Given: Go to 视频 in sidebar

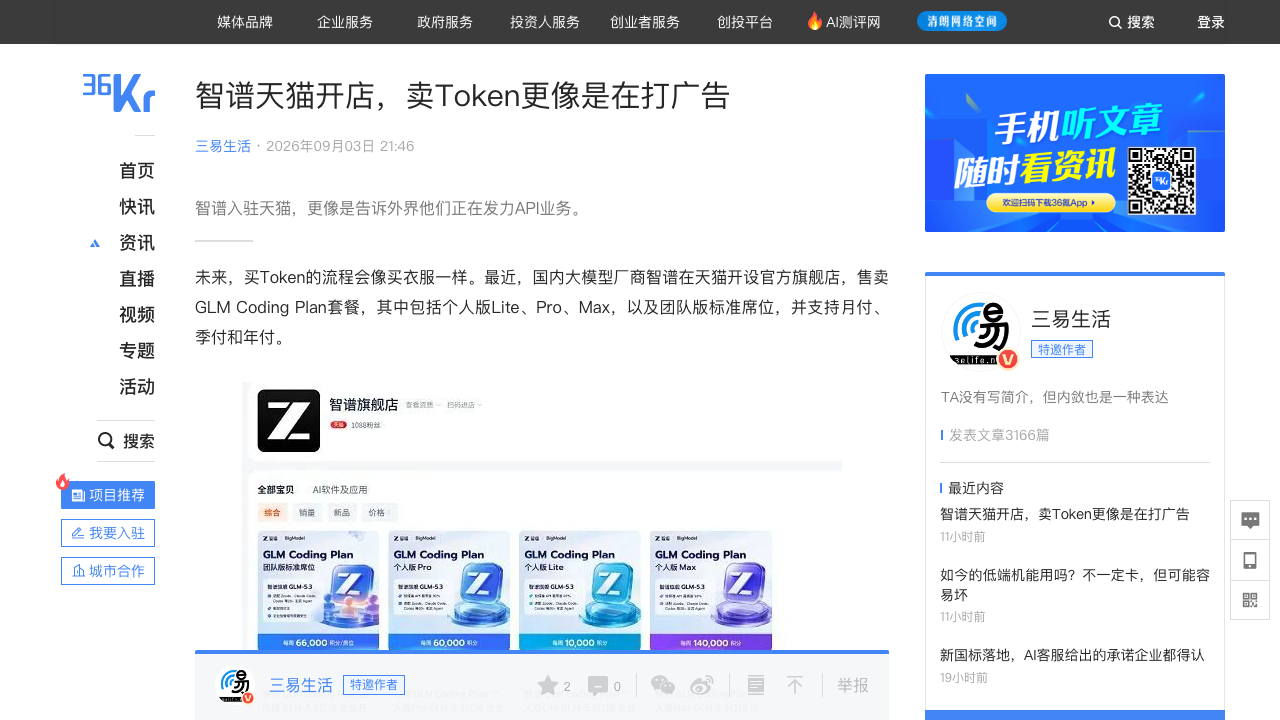Looking at the screenshot, I should pos(137,315).
